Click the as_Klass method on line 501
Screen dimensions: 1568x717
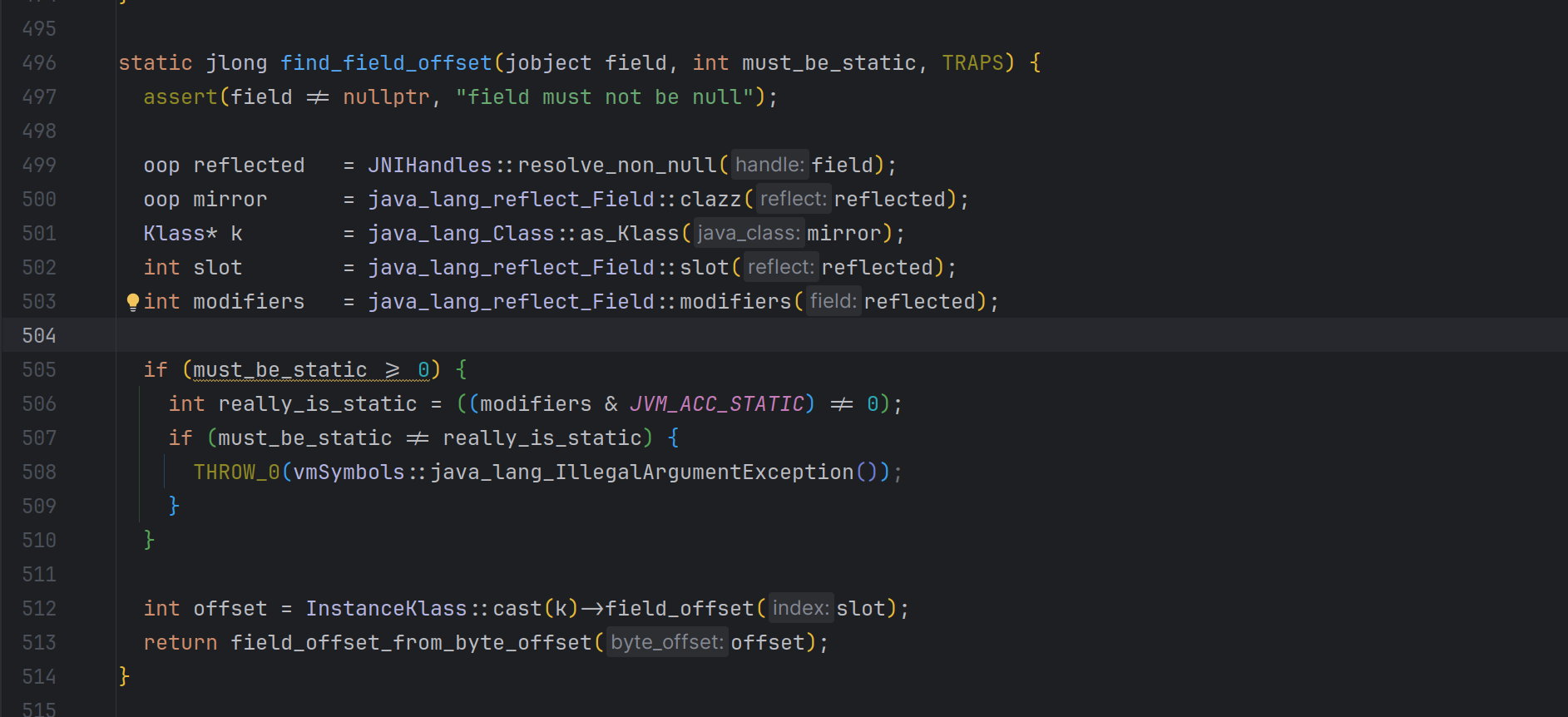[630, 234]
